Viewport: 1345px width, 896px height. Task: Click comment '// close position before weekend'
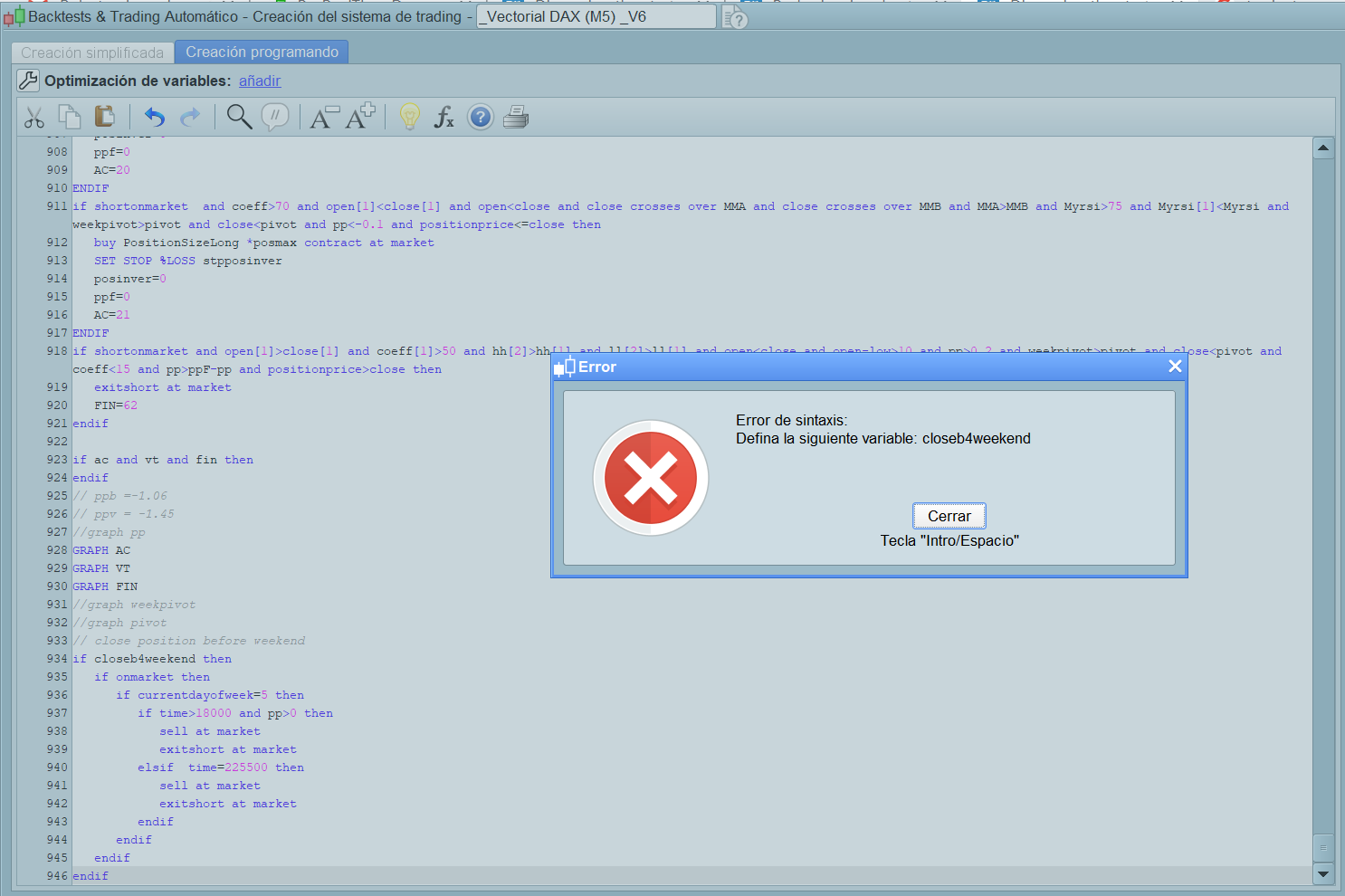coord(189,641)
